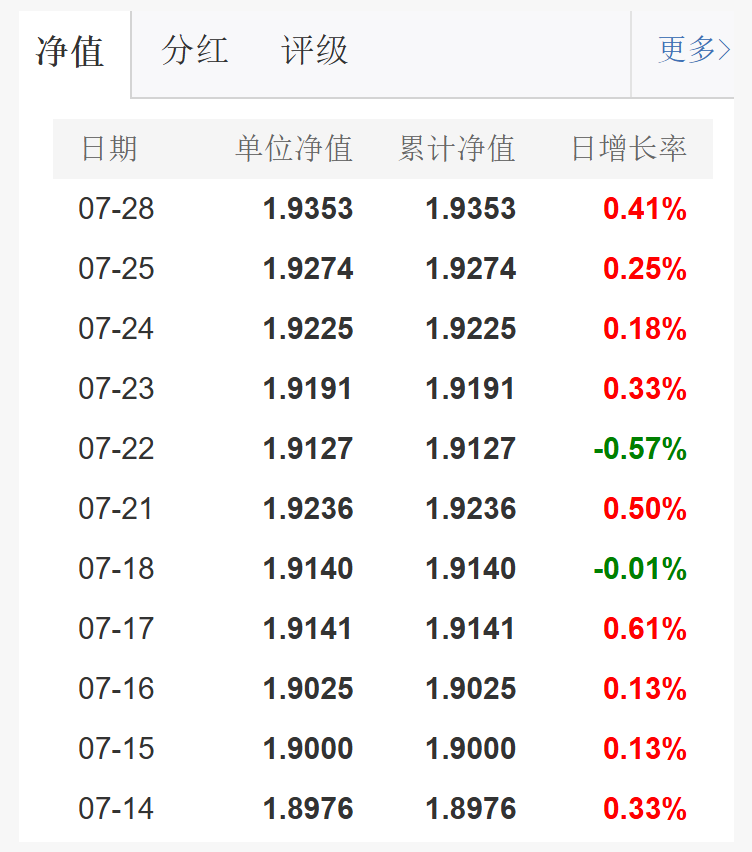Click the date 07-15

[116, 748]
